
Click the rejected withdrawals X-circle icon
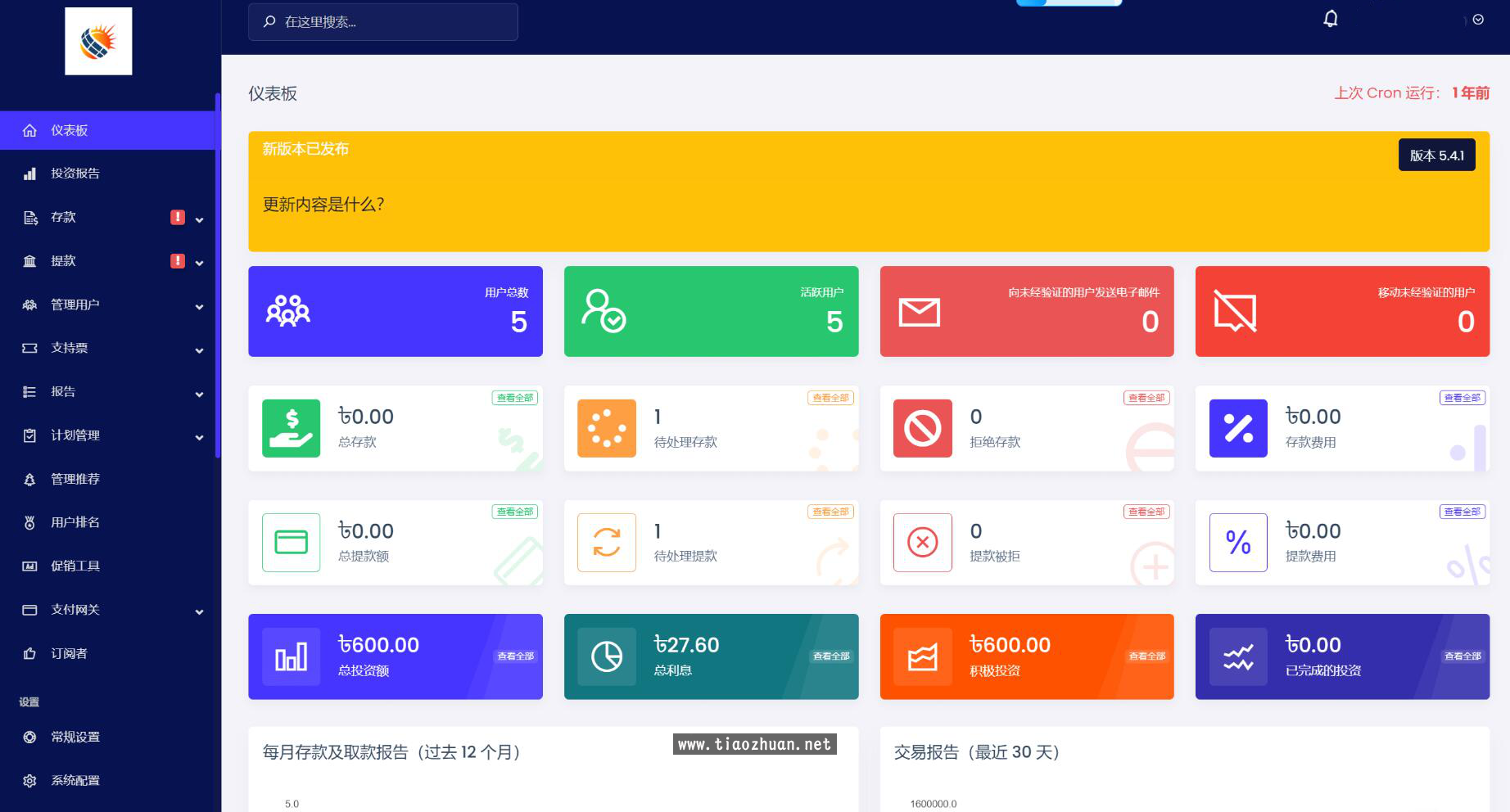coord(923,542)
